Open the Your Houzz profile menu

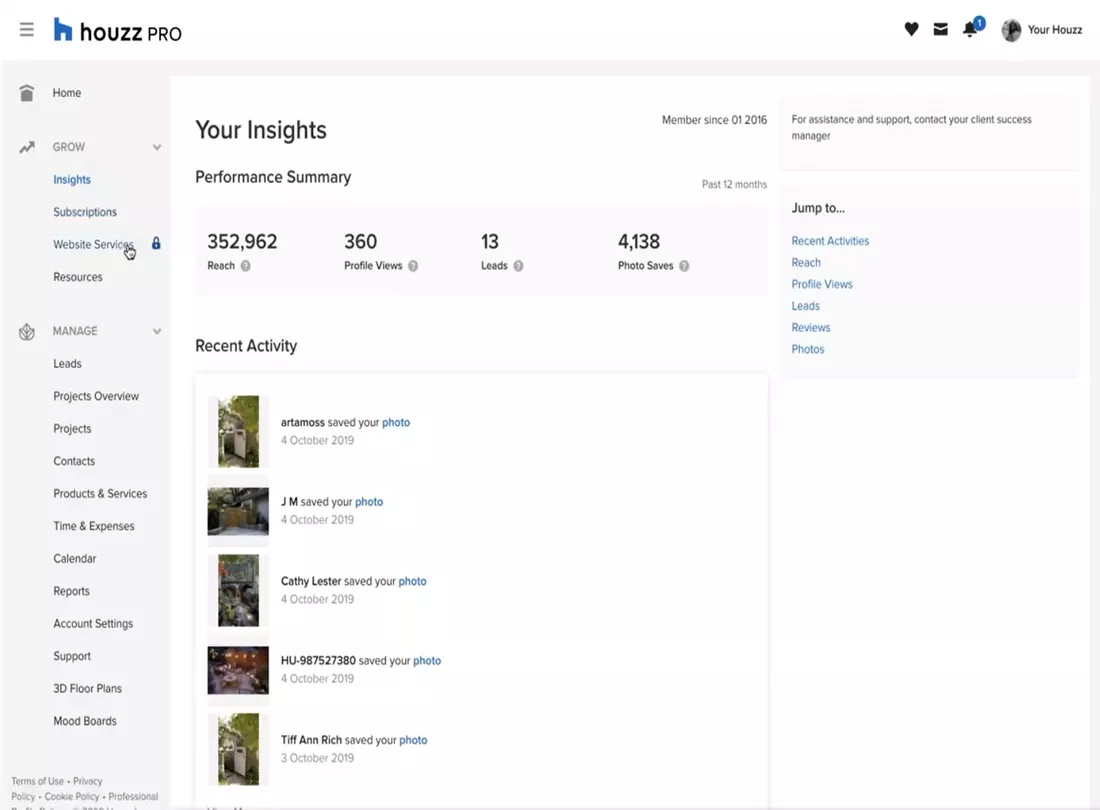tap(1042, 30)
